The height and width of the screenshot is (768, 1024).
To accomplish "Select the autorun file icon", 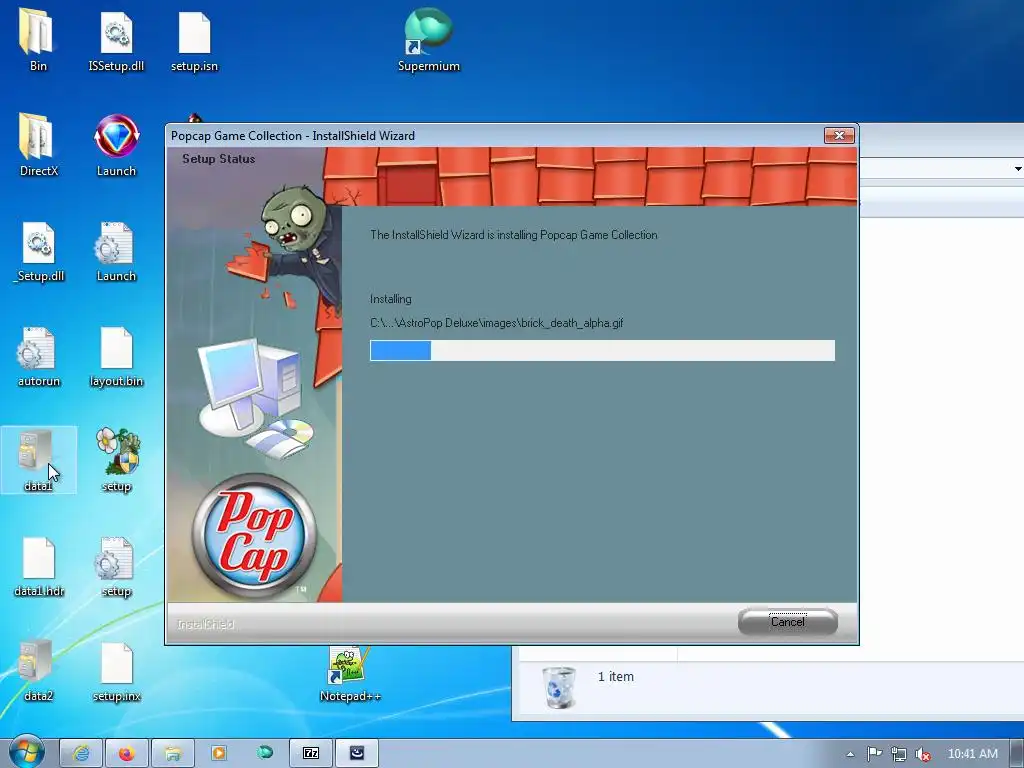I will click(39, 356).
